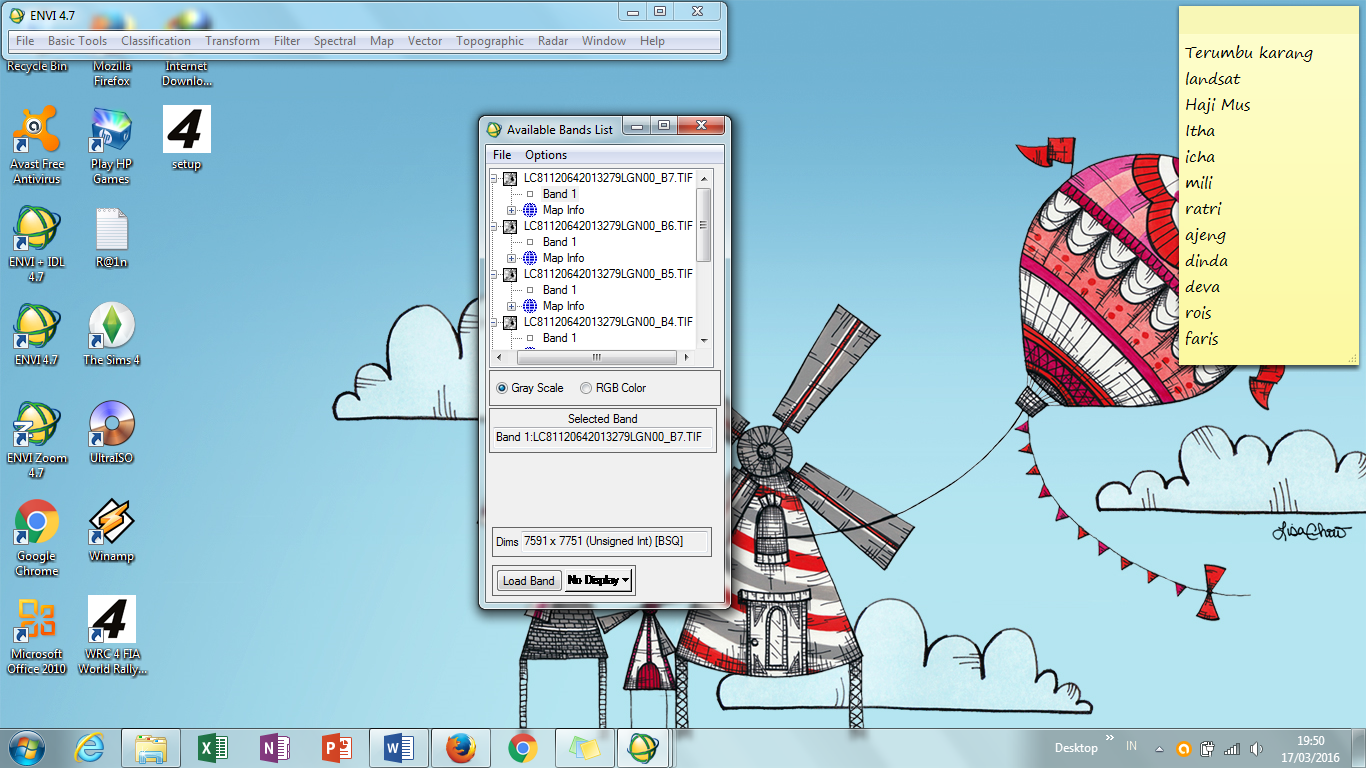
Task: Open OneNote from the taskbar
Action: [274, 747]
